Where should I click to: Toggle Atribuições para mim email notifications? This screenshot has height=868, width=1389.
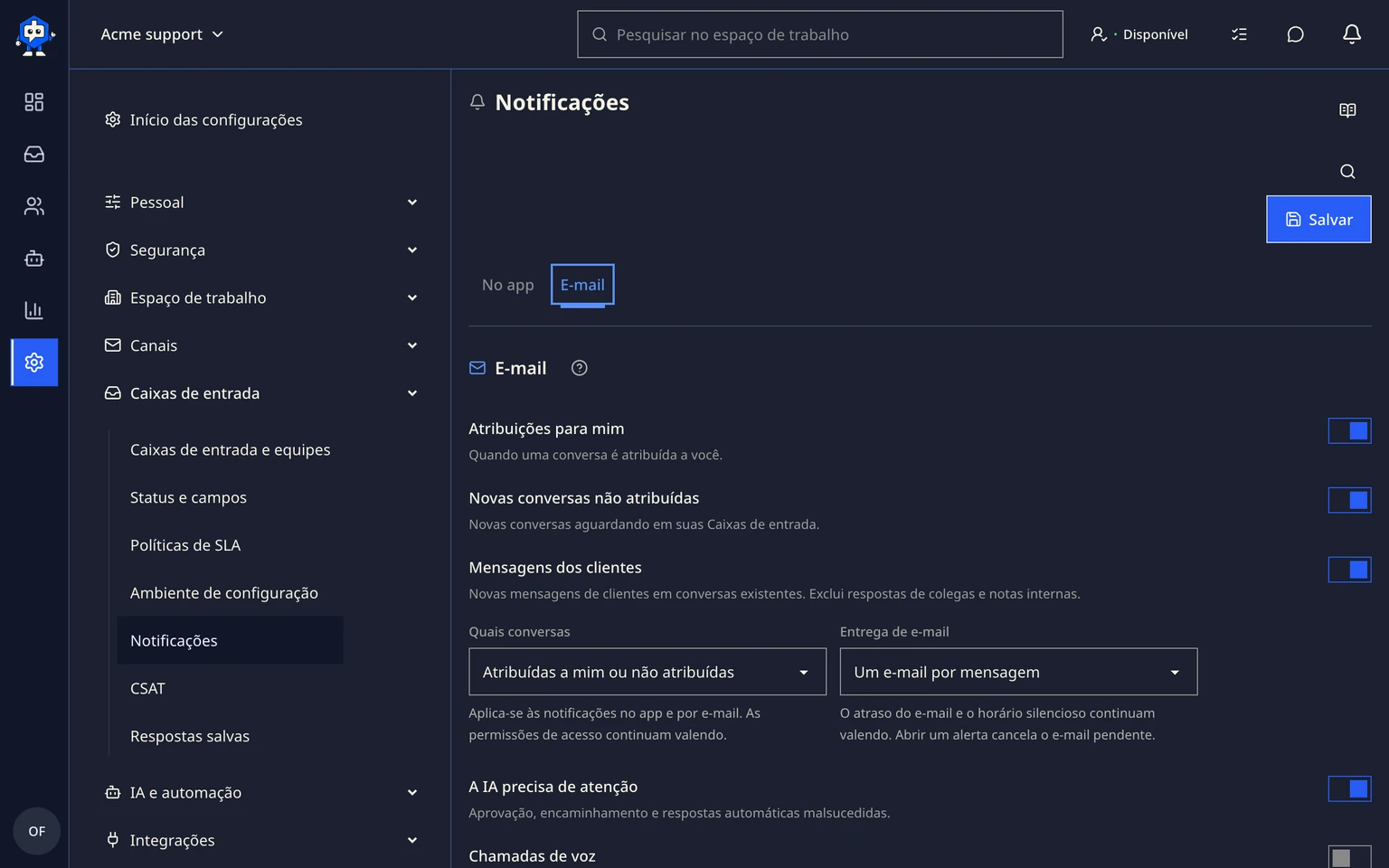[x=1349, y=430]
